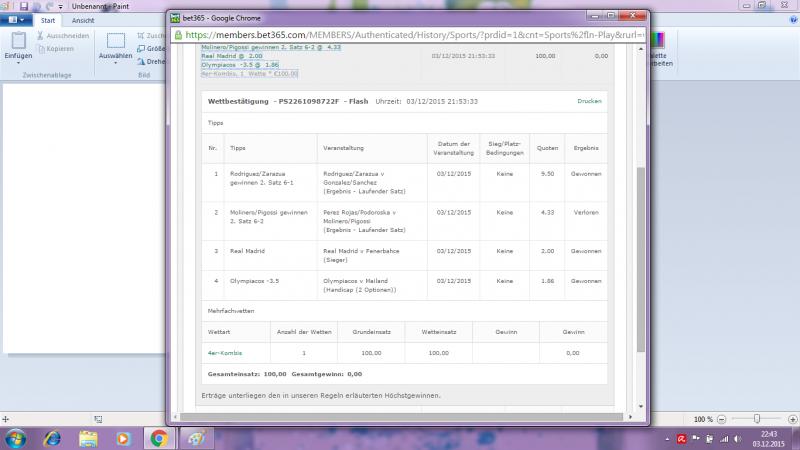Open Windows Media Player from taskbar

click(x=123, y=439)
